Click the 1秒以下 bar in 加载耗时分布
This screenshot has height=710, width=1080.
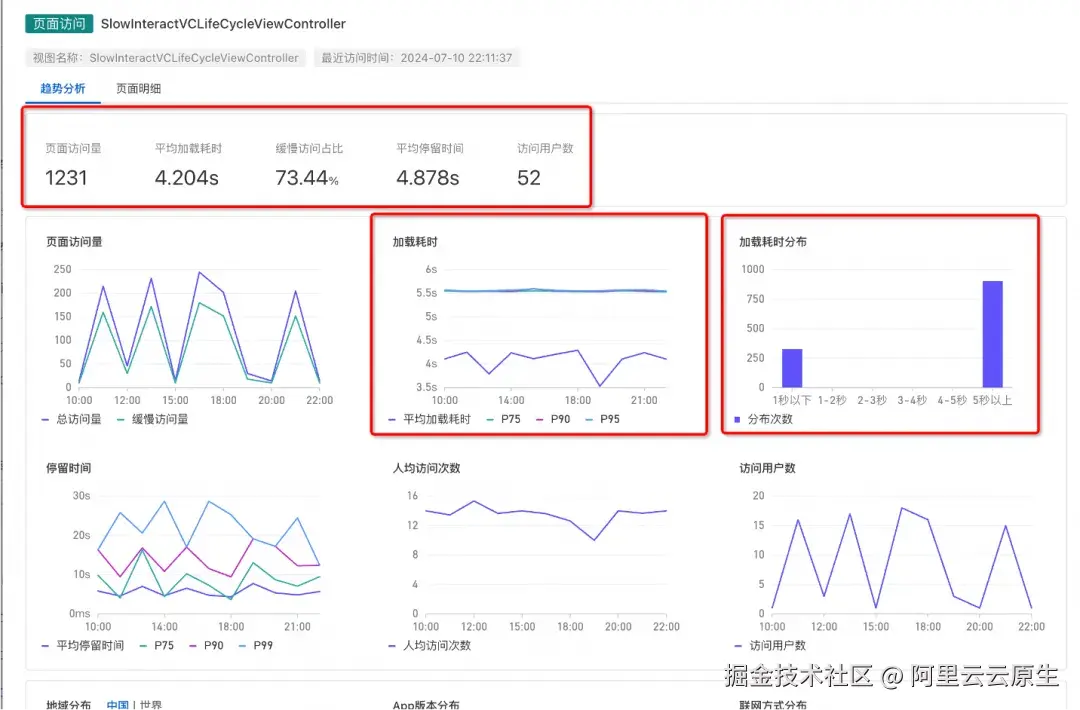pos(792,368)
